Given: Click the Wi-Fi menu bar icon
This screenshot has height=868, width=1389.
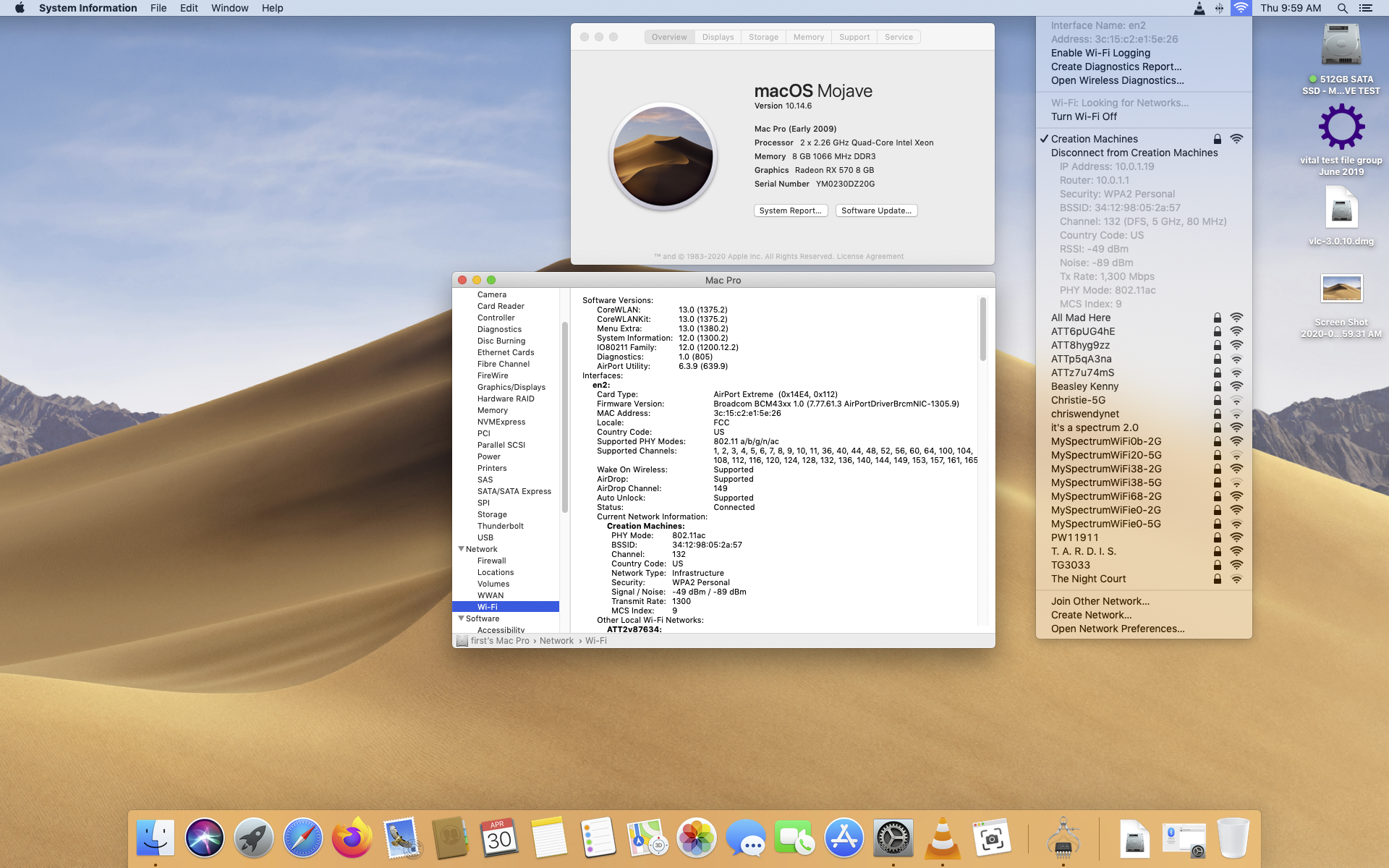Looking at the screenshot, I should click(x=1241, y=8).
